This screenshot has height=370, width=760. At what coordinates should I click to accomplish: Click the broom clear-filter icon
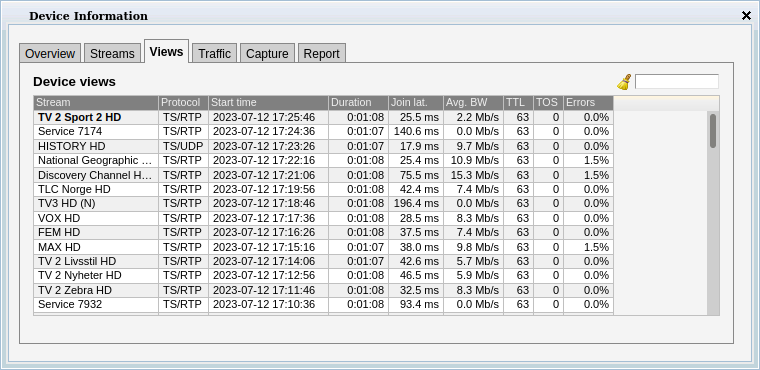point(624,82)
